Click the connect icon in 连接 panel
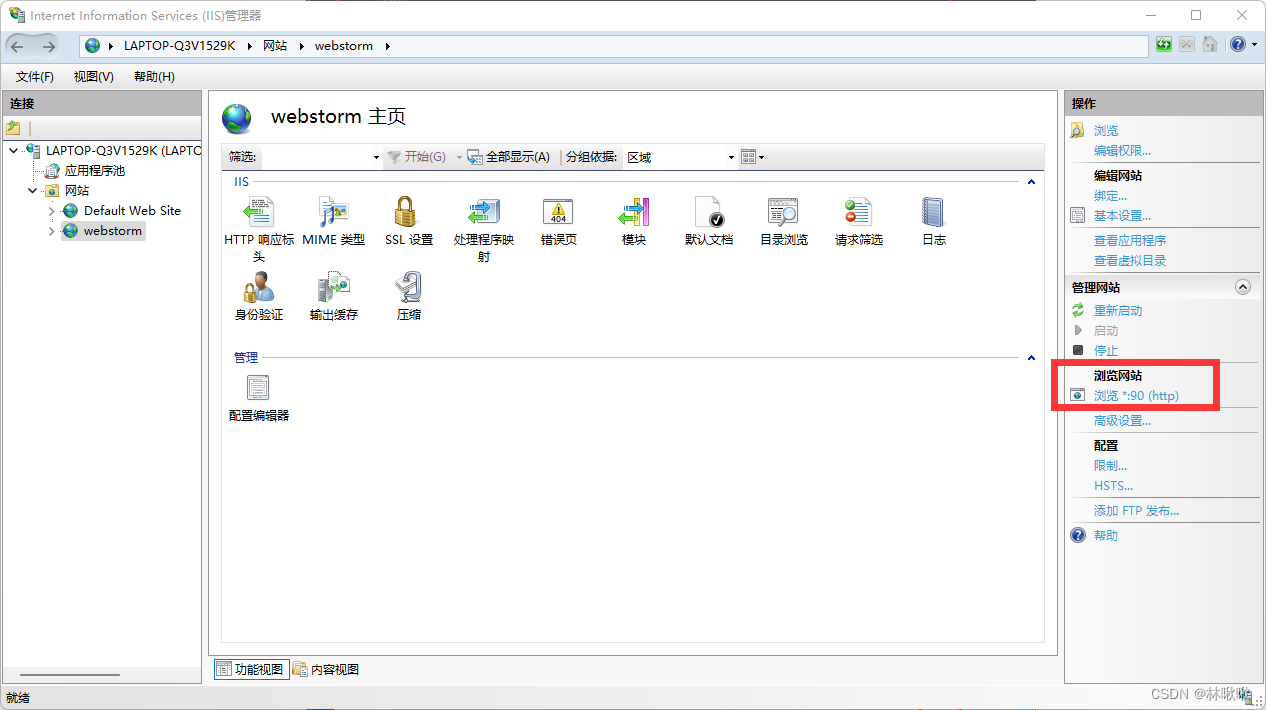The height and width of the screenshot is (710, 1266). click(13, 128)
